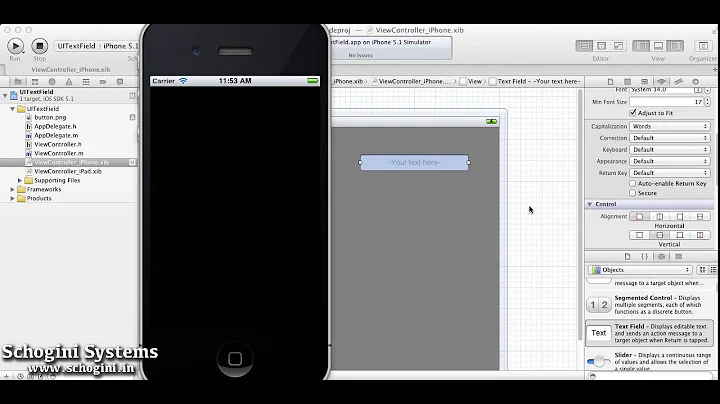Click the Min Font Size field
Image resolution: width=720 pixels, height=404 pixels.
click(666, 102)
